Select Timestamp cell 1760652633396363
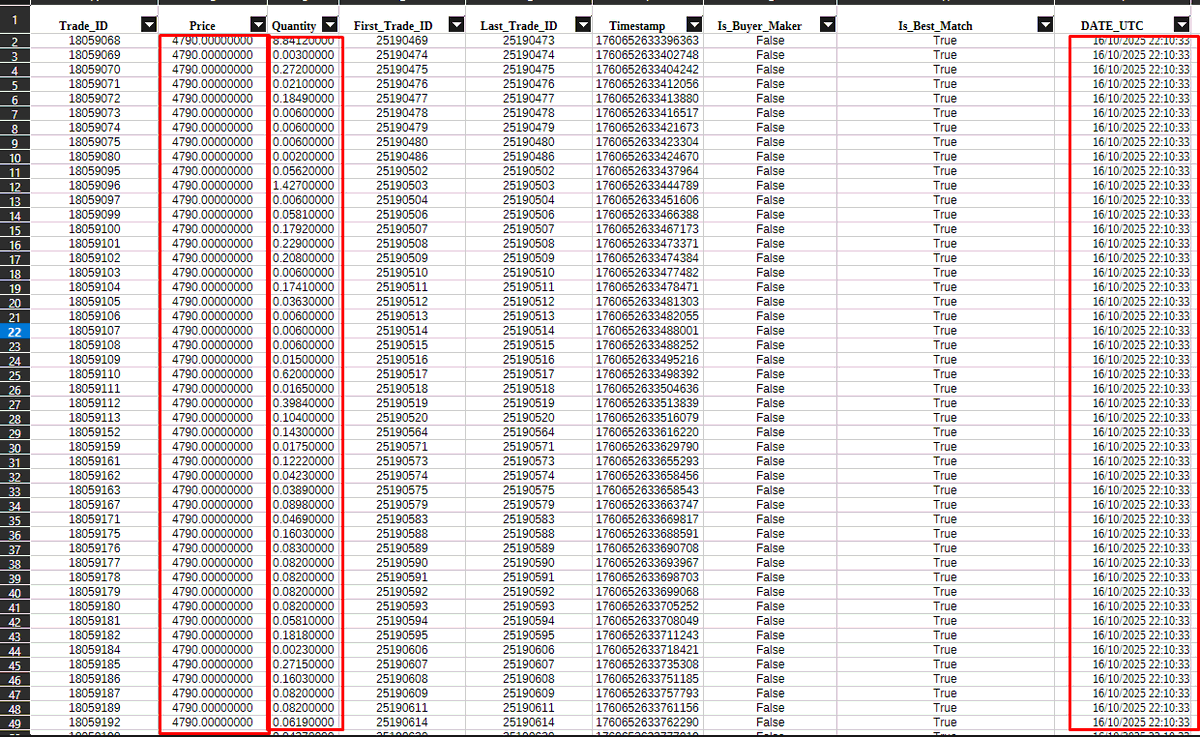This screenshot has width=1200, height=737. 647,40
